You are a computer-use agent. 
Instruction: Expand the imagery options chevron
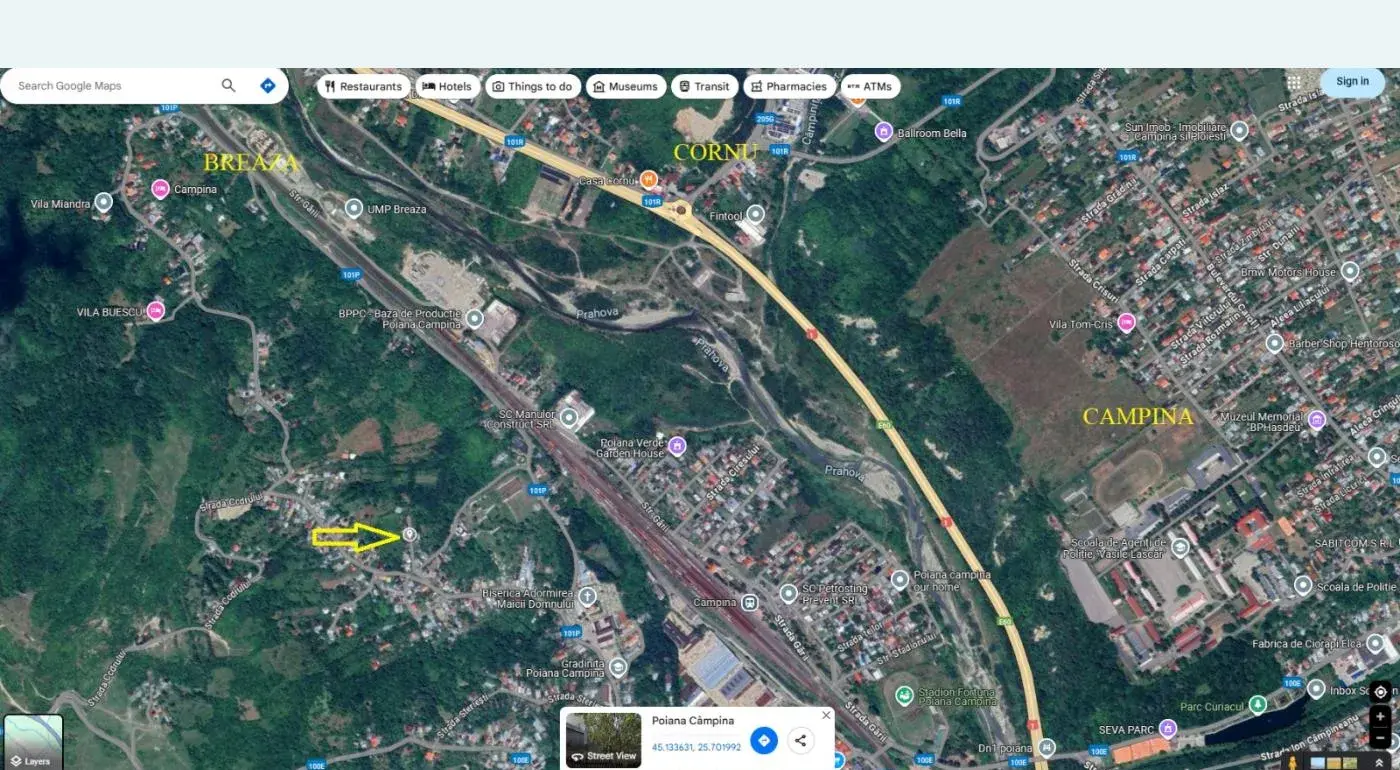pos(1379,763)
